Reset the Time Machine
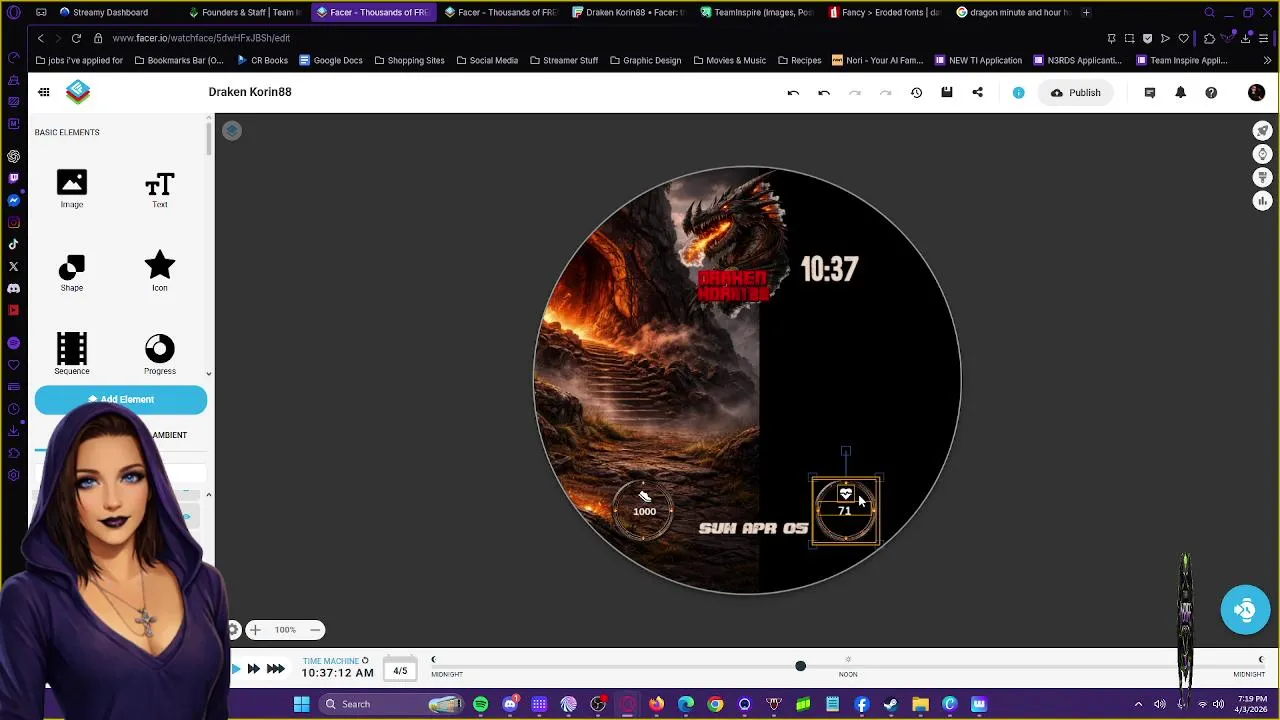The height and width of the screenshot is (720, 1280). (365, 661)
